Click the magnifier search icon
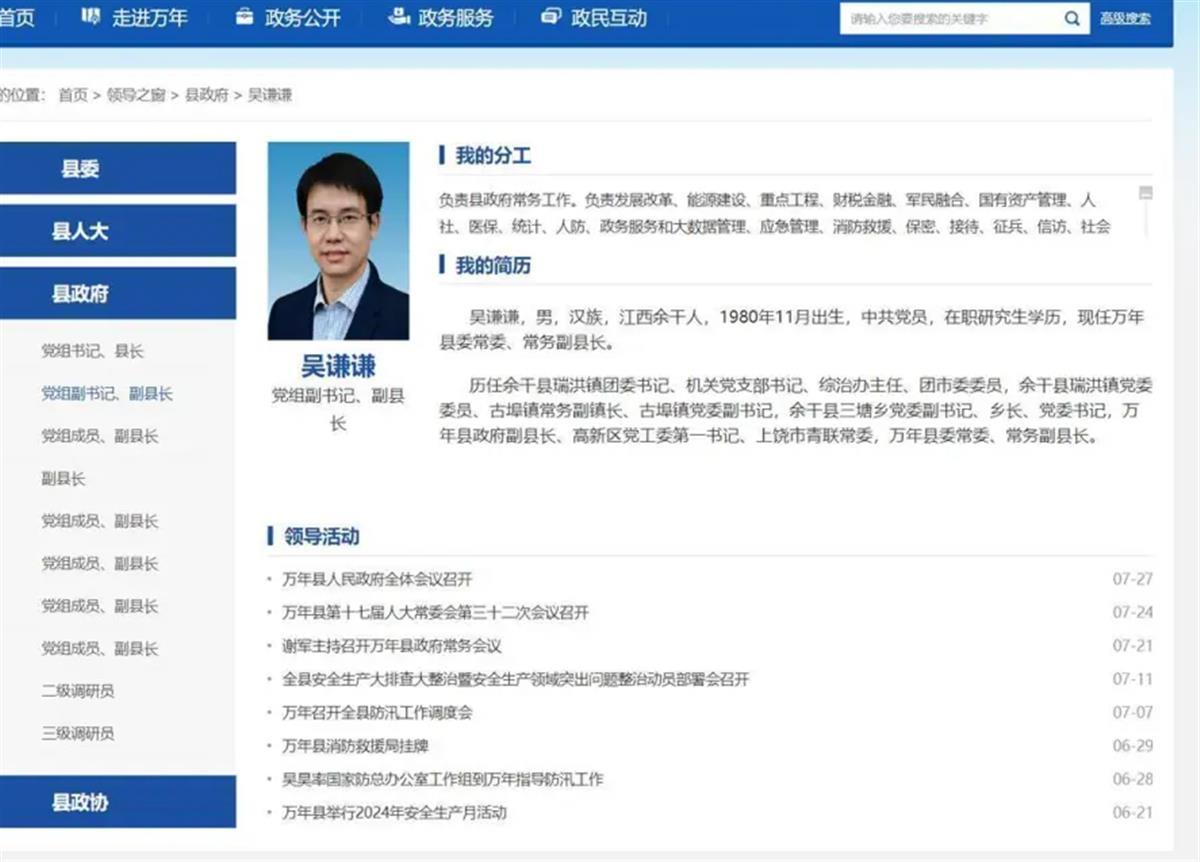The height and width of the screenshot is (862, 1200). pos(1072,18)
